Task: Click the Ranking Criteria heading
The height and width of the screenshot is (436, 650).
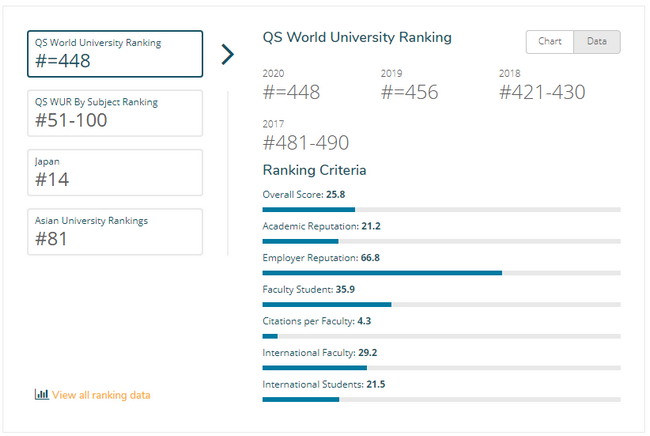Action: click(314, 170)
